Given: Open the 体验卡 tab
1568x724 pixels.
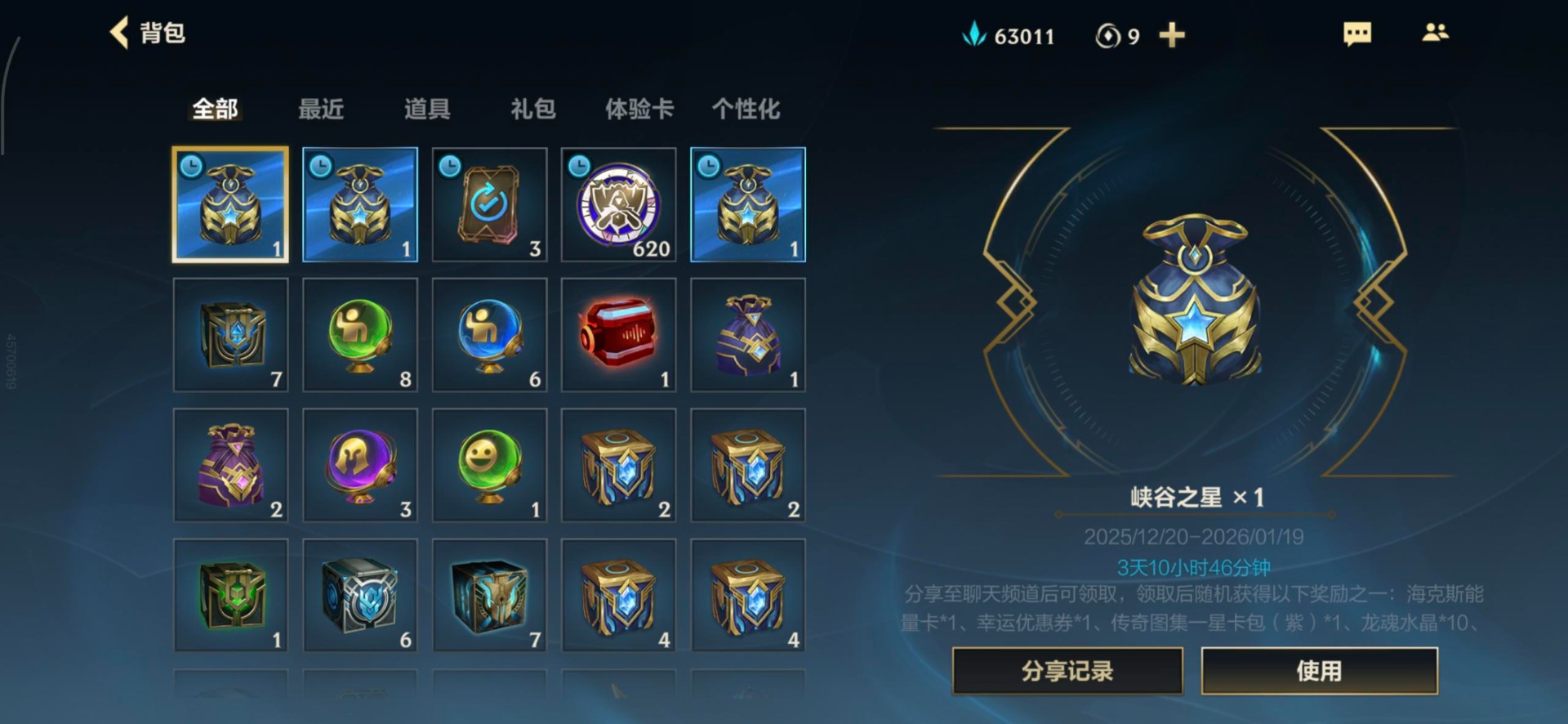Looking at the screenshot, I should (x=639, y=109).
